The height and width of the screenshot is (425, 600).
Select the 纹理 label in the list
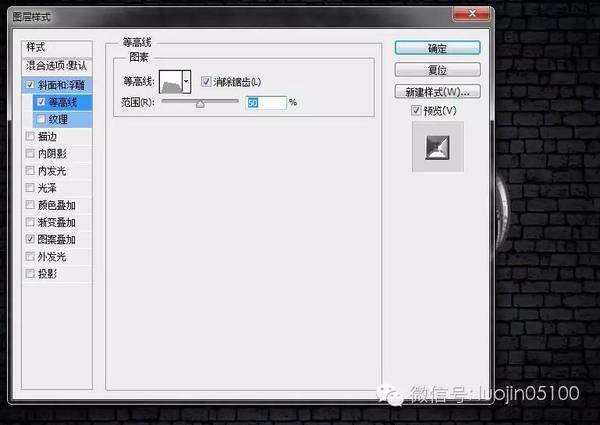pyautogui.click(x=59, y=119)
